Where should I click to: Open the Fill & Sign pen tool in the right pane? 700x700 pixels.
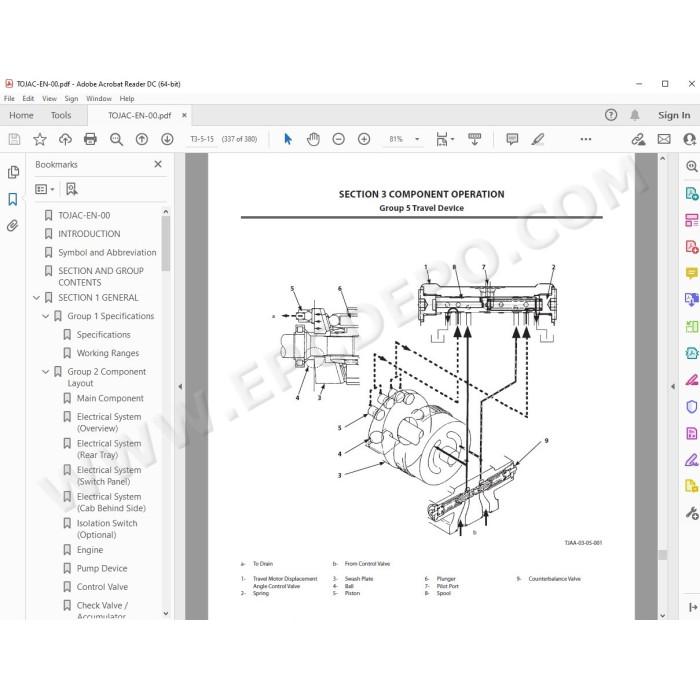[691, 460]
